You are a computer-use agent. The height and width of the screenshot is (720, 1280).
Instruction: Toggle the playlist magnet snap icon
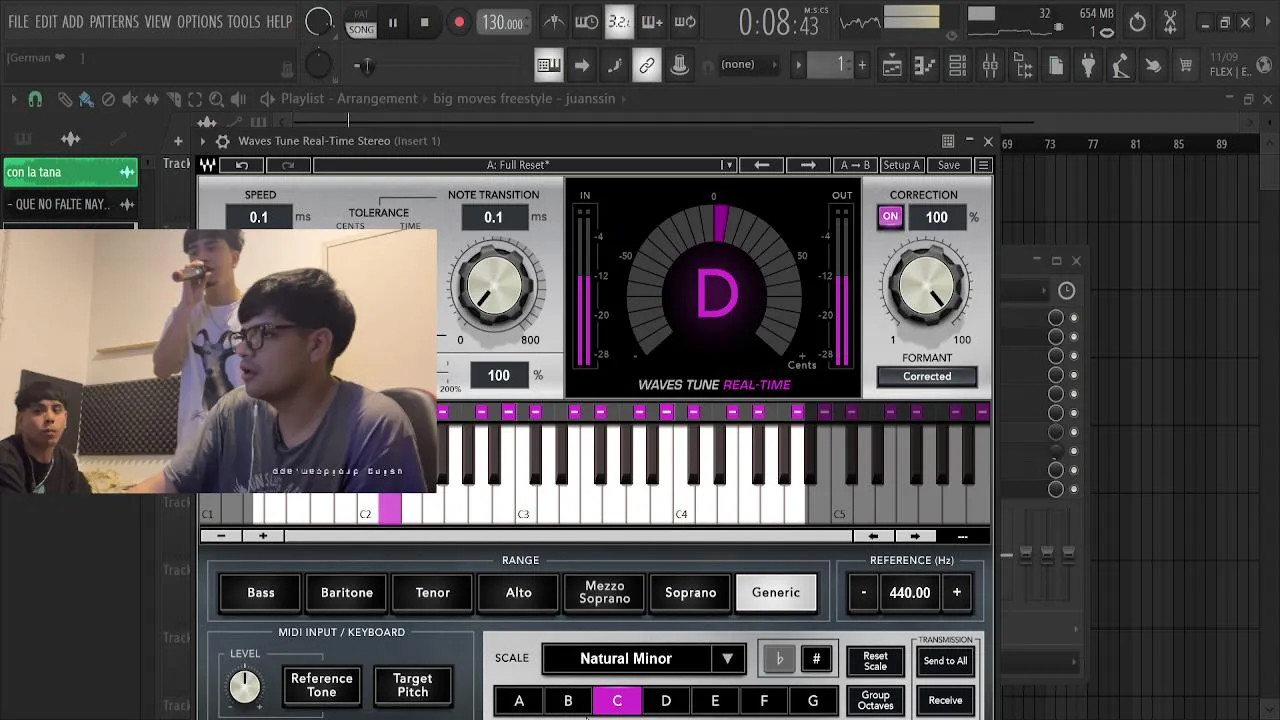tap(35, 99)
